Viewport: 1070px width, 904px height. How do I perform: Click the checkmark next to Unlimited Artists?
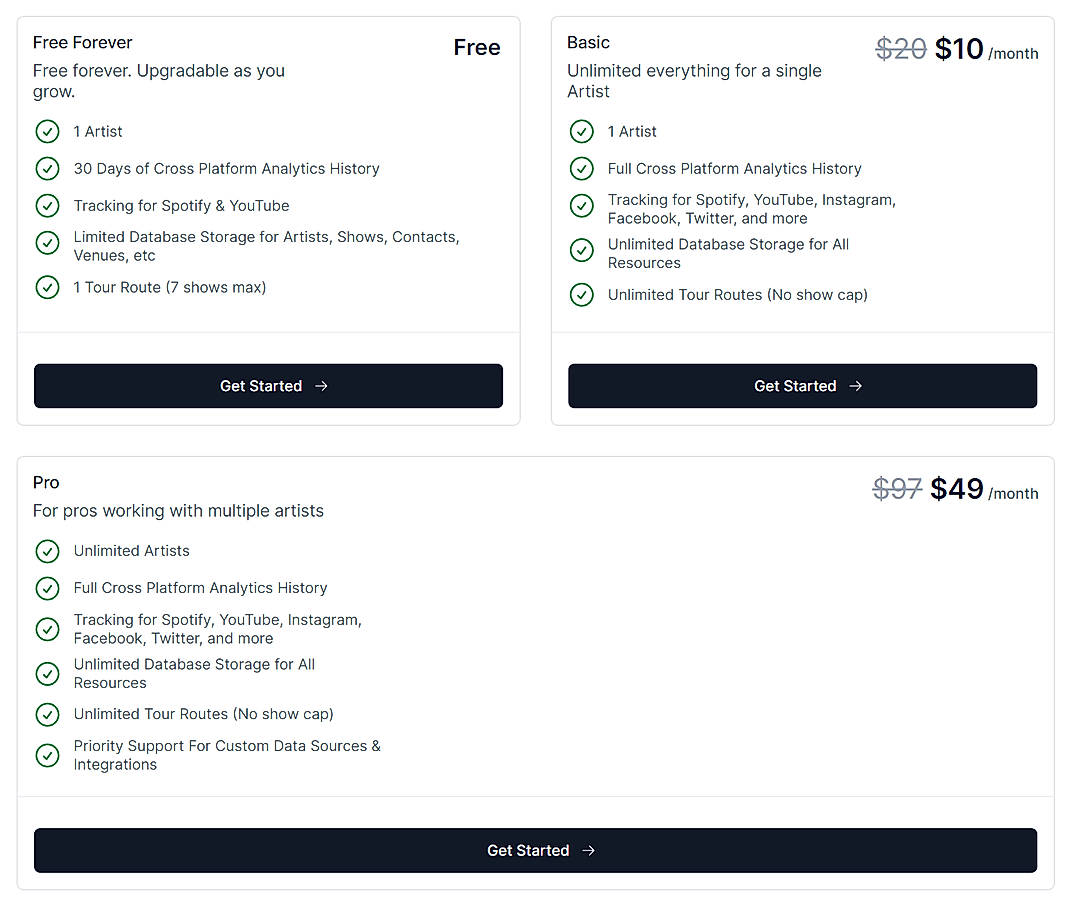click(48, 551)
